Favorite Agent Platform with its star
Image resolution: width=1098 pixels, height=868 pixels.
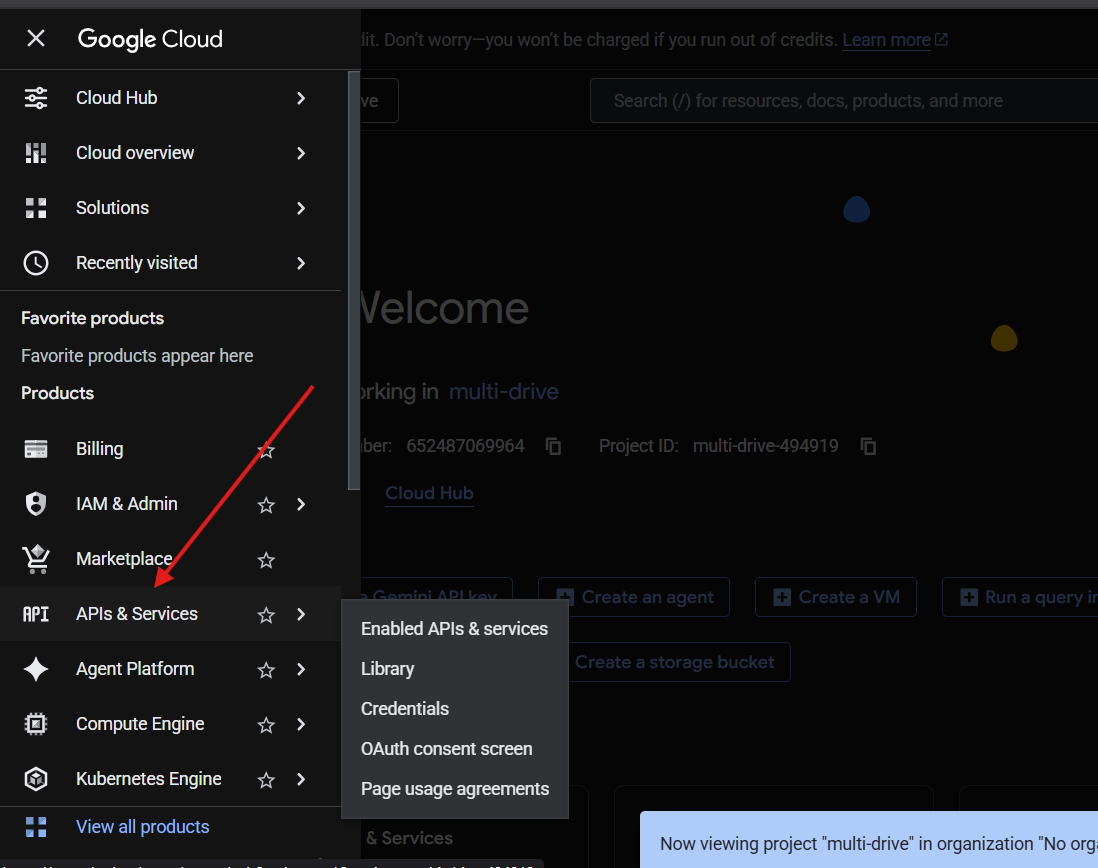(x=266, y=670)
